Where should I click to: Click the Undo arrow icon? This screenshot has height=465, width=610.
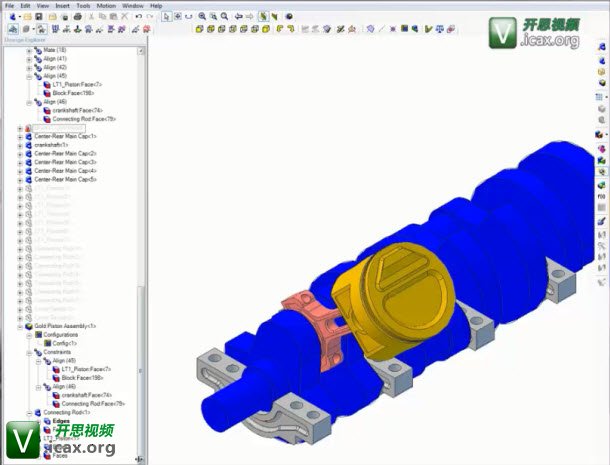click(138, 17)
